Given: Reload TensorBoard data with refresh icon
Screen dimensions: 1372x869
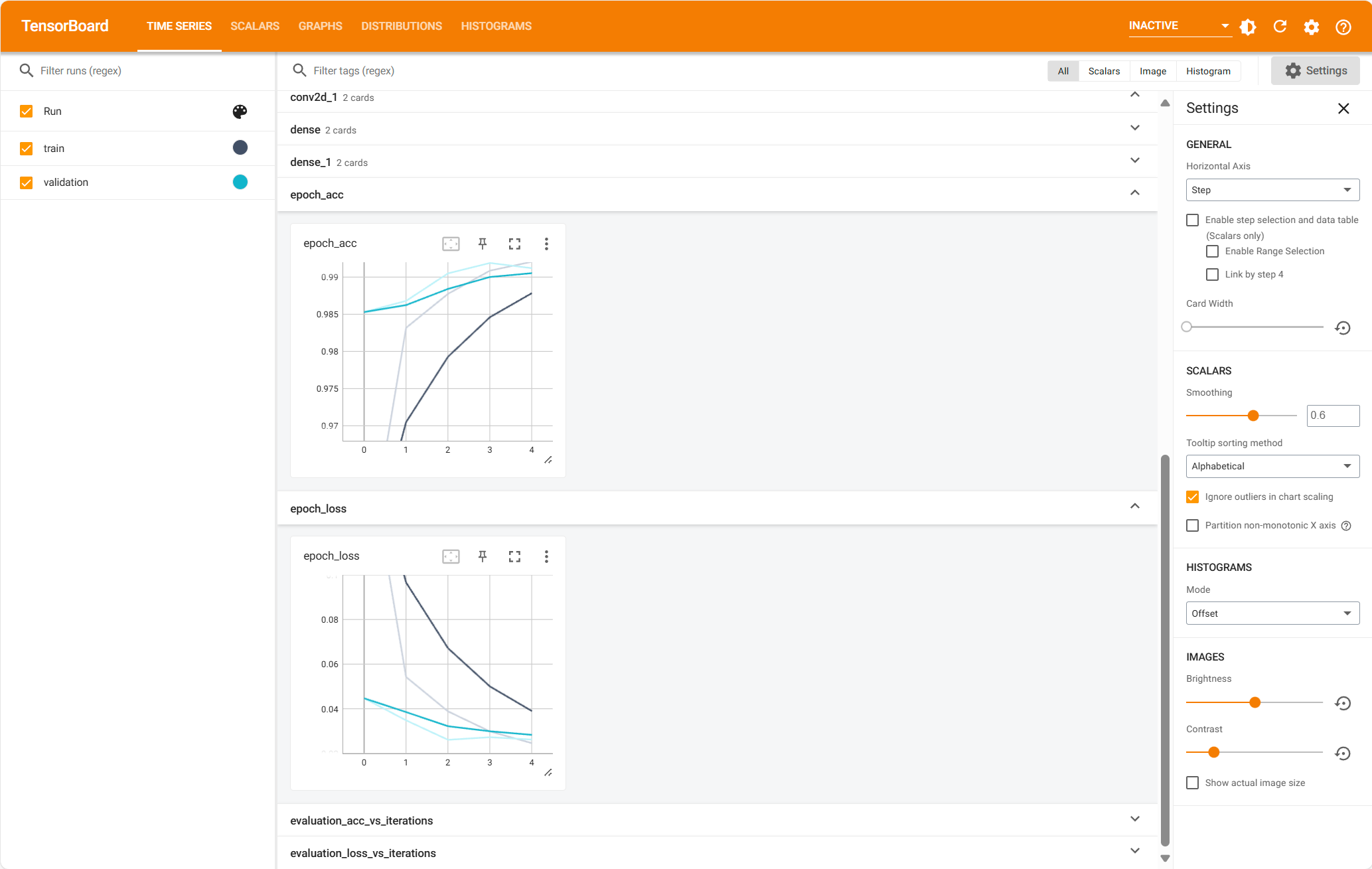Looking at the screenshot, I should [1280, 27].
